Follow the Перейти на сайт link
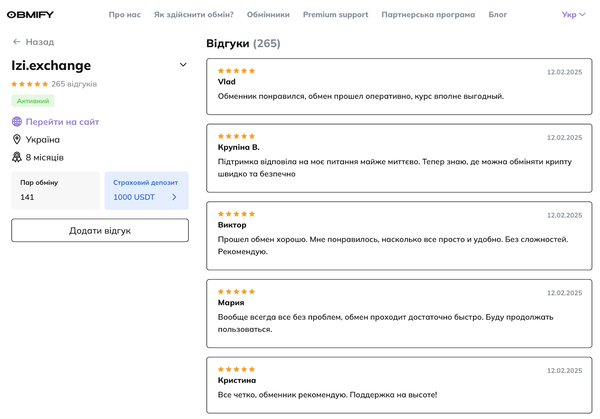Screen dimensions: 600x419 pos(62,122)
